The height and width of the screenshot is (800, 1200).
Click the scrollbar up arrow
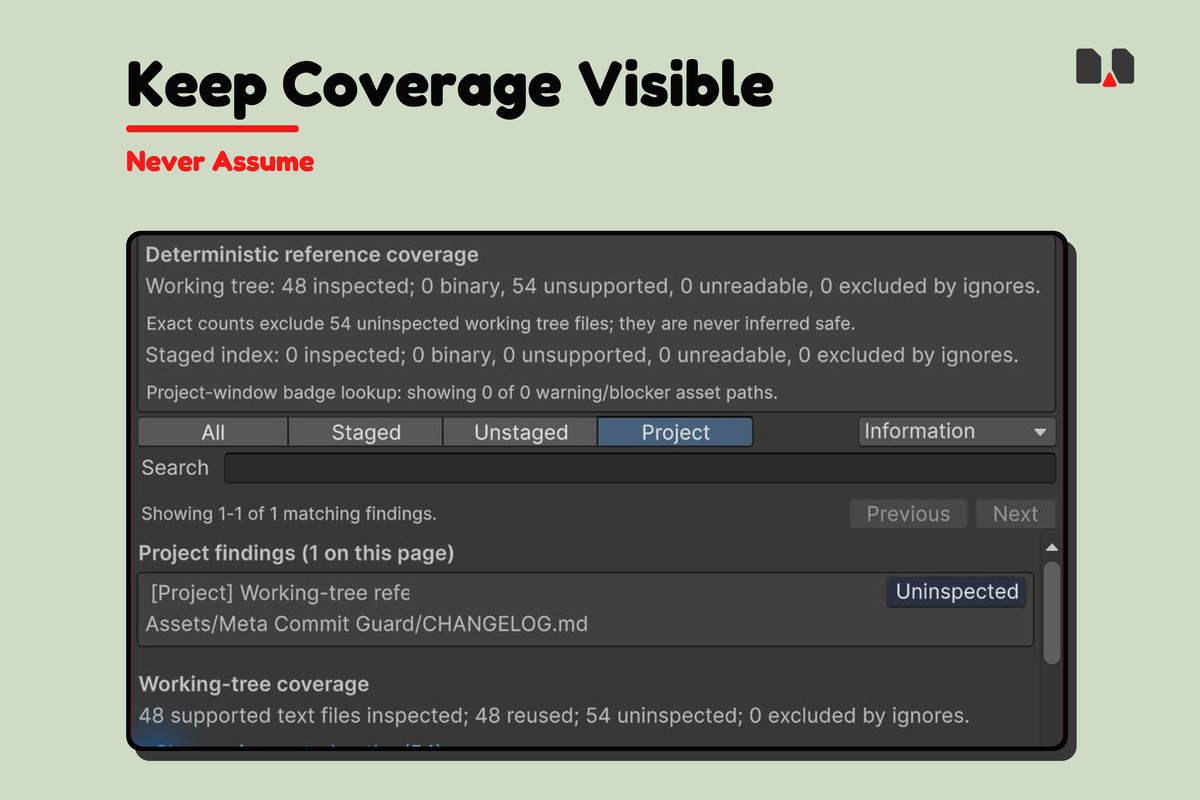tap(1051, 547)
